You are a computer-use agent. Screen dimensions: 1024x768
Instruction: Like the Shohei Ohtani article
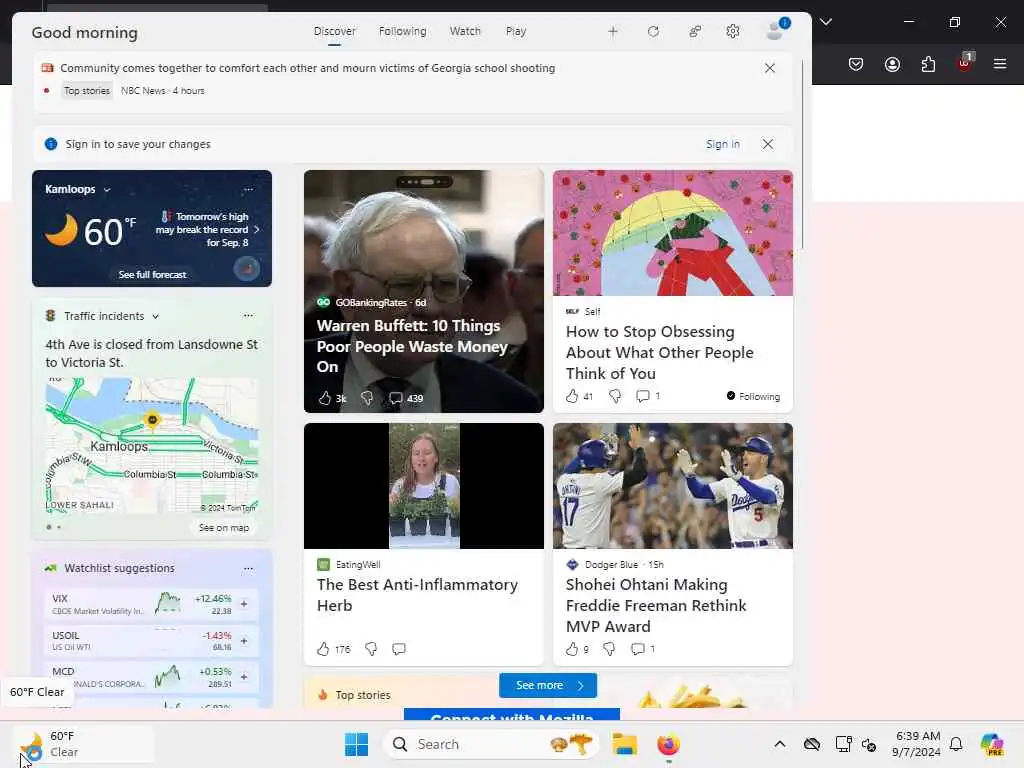point(572,648)
